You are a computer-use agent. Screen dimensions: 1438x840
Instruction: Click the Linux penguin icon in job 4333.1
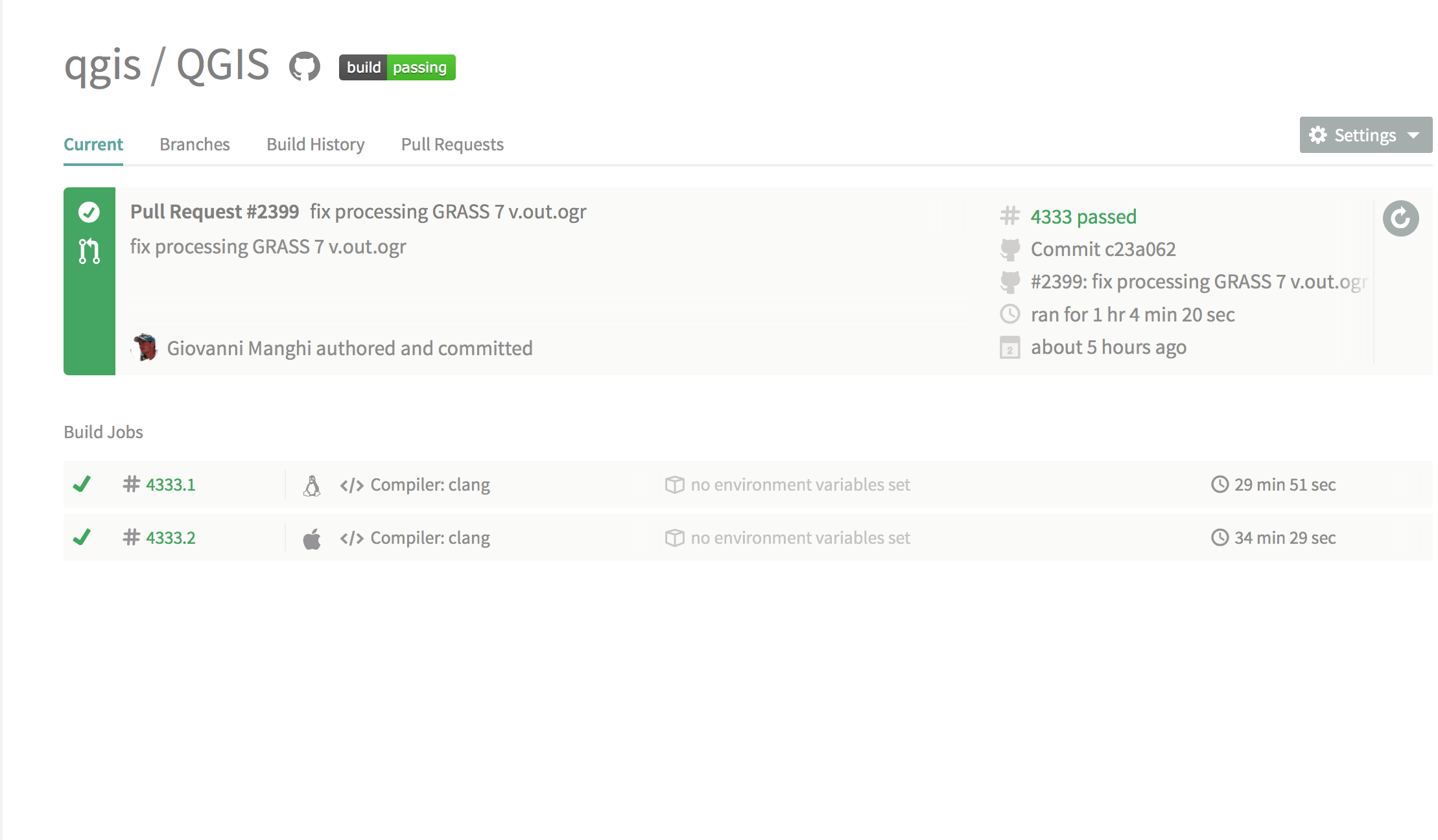tap(312, 485)
